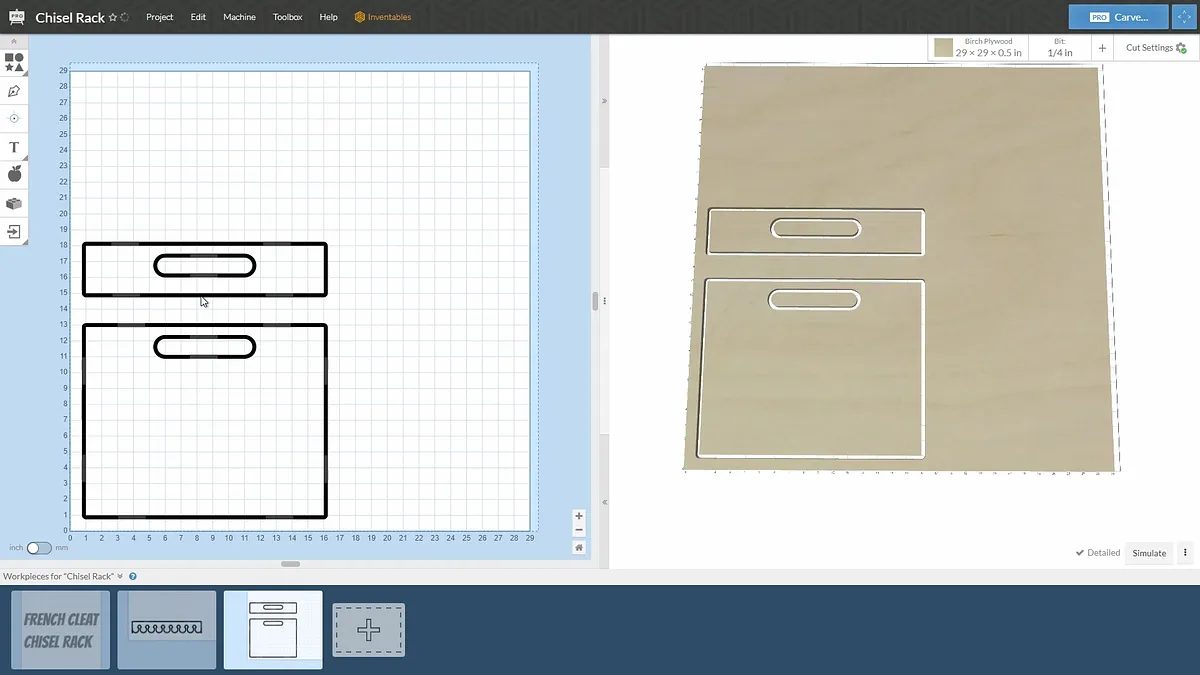Select the Drill point tool
The width and height of the screenshot is (1200, 675).
[14, 118]
